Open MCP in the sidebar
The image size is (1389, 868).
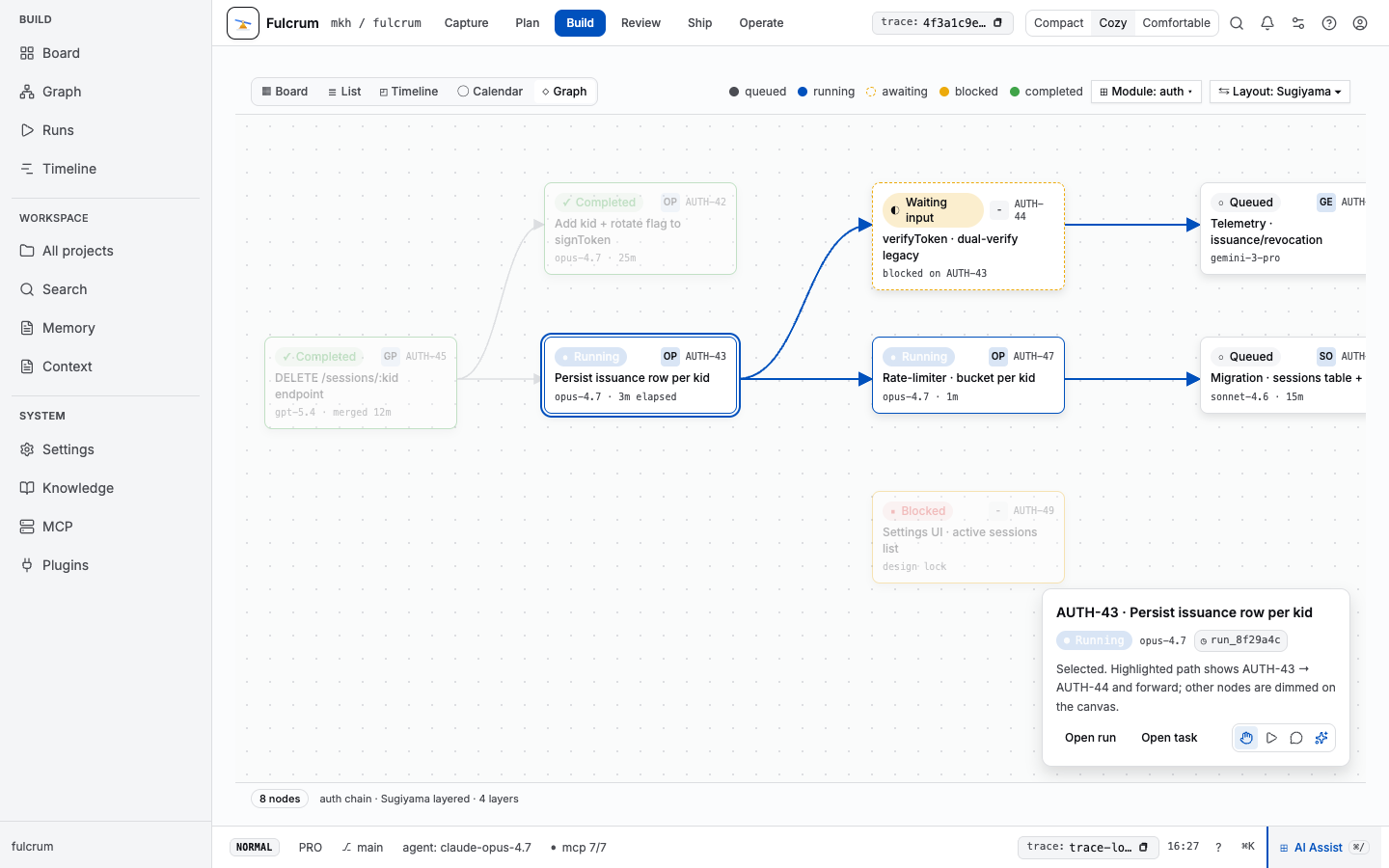click(105, 527)
